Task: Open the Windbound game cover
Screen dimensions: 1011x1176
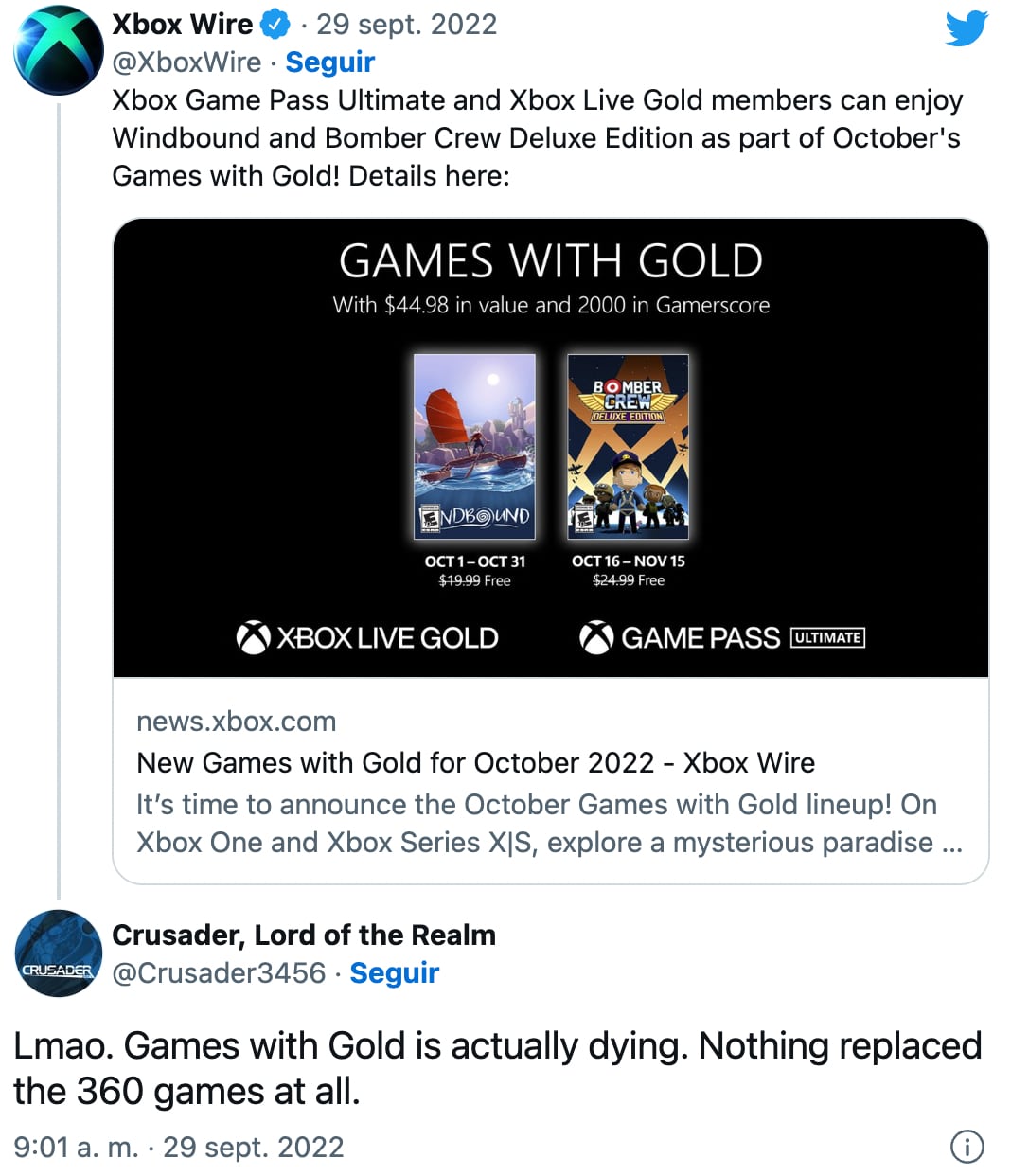Action: 474,446
